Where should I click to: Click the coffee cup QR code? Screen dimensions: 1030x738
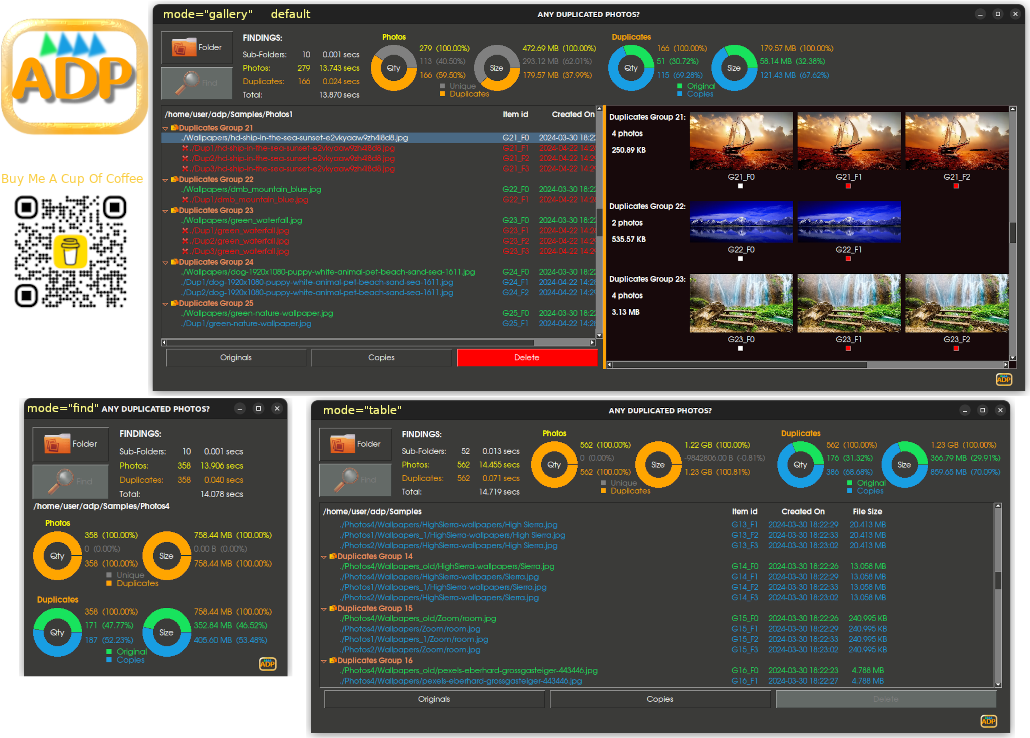70,252
